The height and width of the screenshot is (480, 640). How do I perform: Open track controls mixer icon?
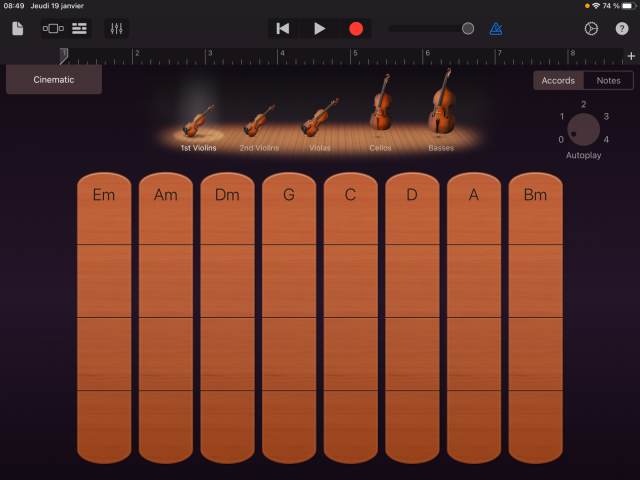point(116,28)
